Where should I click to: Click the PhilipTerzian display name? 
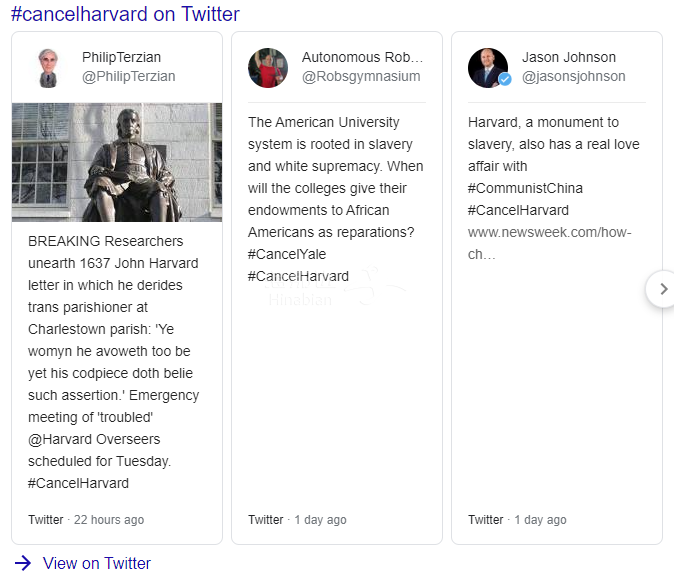click(121, 57)
